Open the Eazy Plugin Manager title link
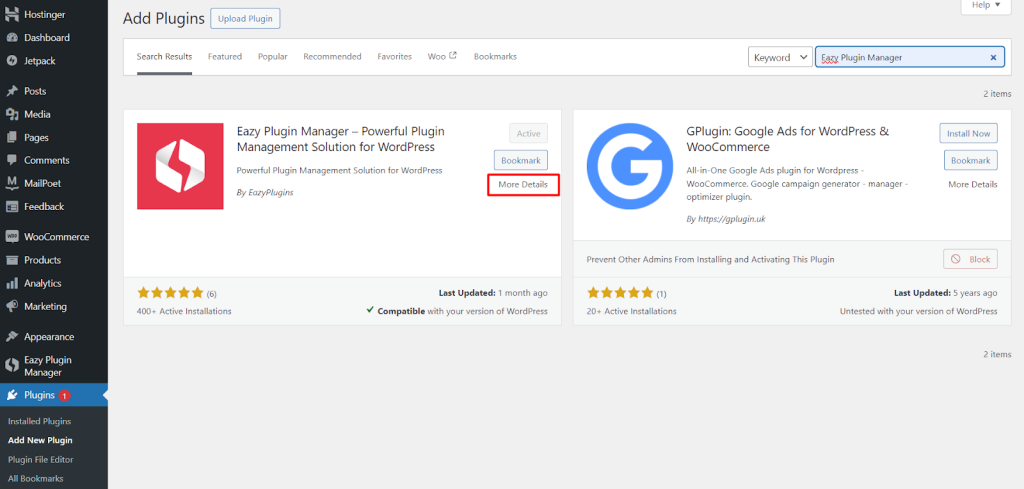 coord(340,139)
